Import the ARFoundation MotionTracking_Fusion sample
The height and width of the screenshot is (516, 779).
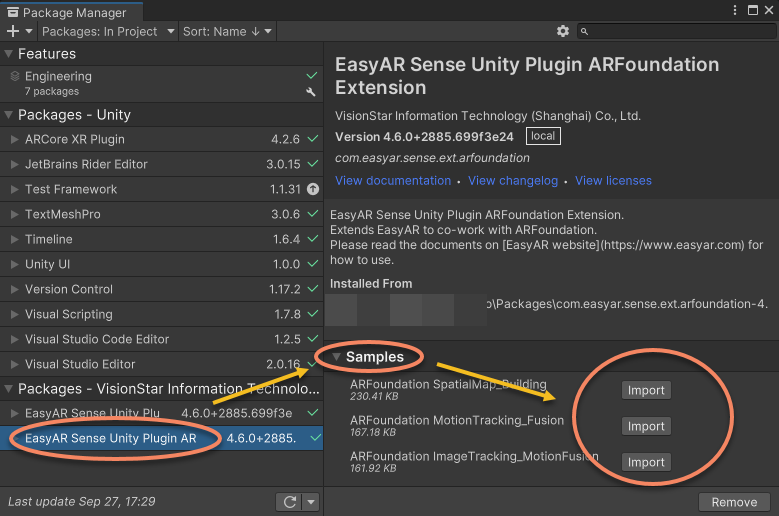pos(646,426)
